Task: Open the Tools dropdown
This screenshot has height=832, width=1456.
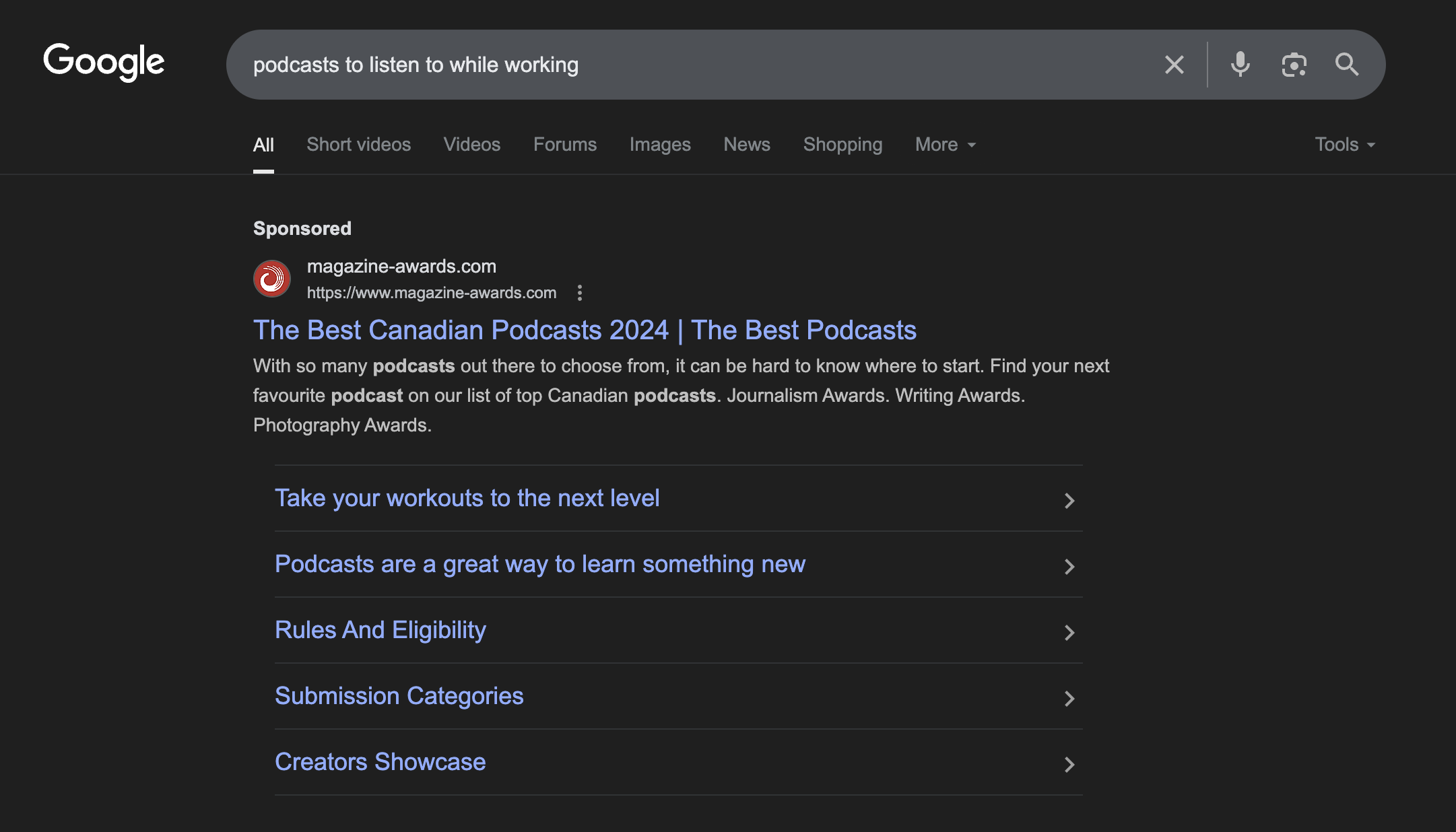Action: coord(1345,145)
